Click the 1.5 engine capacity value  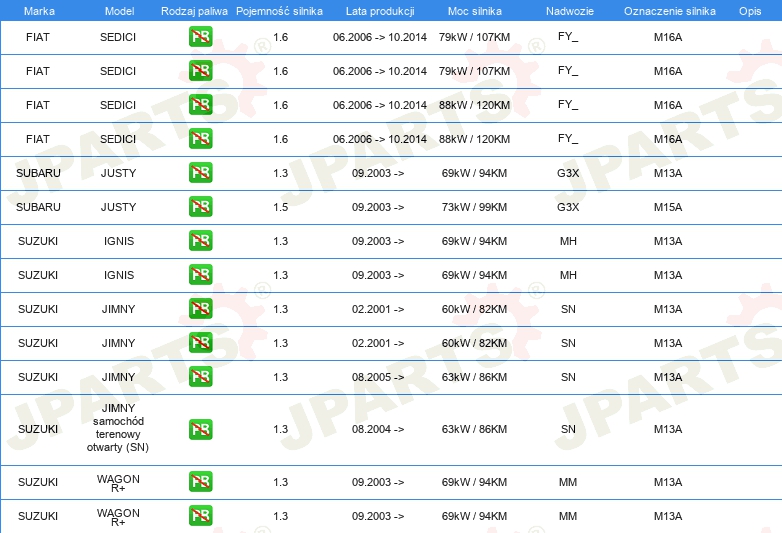[x=280, y=207]
